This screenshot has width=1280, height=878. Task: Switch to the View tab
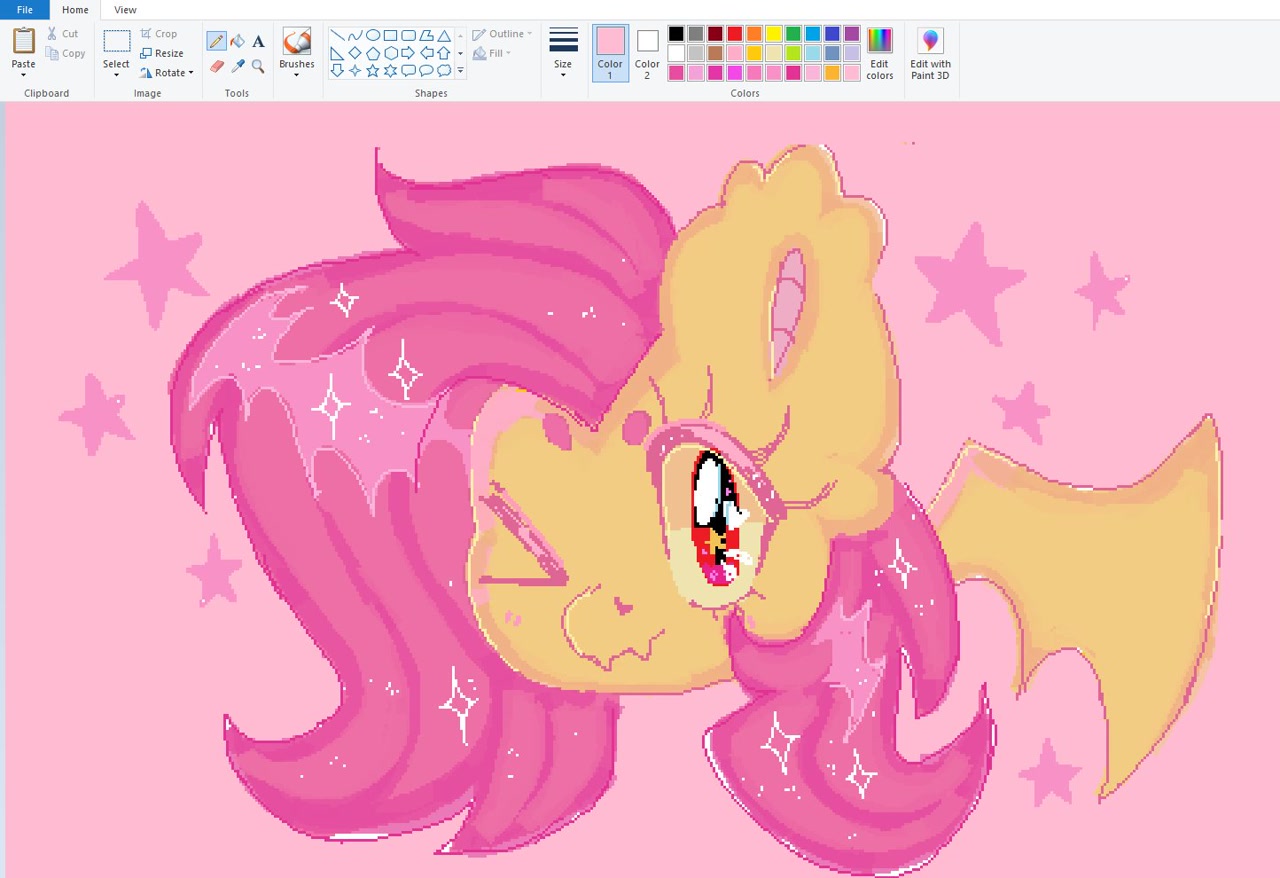click(124, 10)
